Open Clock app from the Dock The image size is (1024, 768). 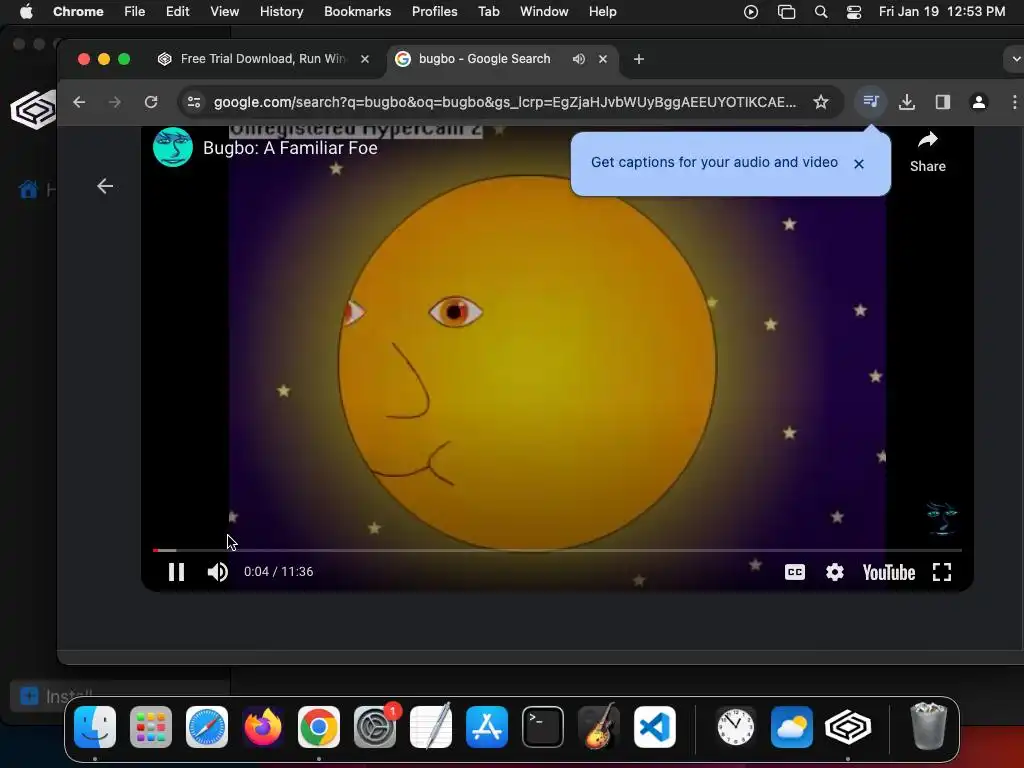click(735, 727)
